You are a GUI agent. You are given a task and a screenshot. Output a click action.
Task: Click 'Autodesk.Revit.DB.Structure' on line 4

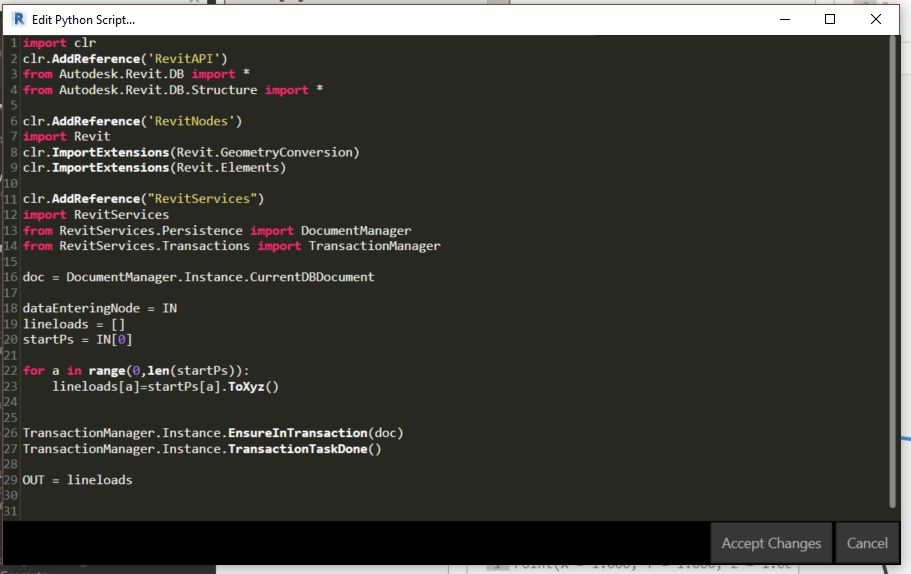coord(158,90)
